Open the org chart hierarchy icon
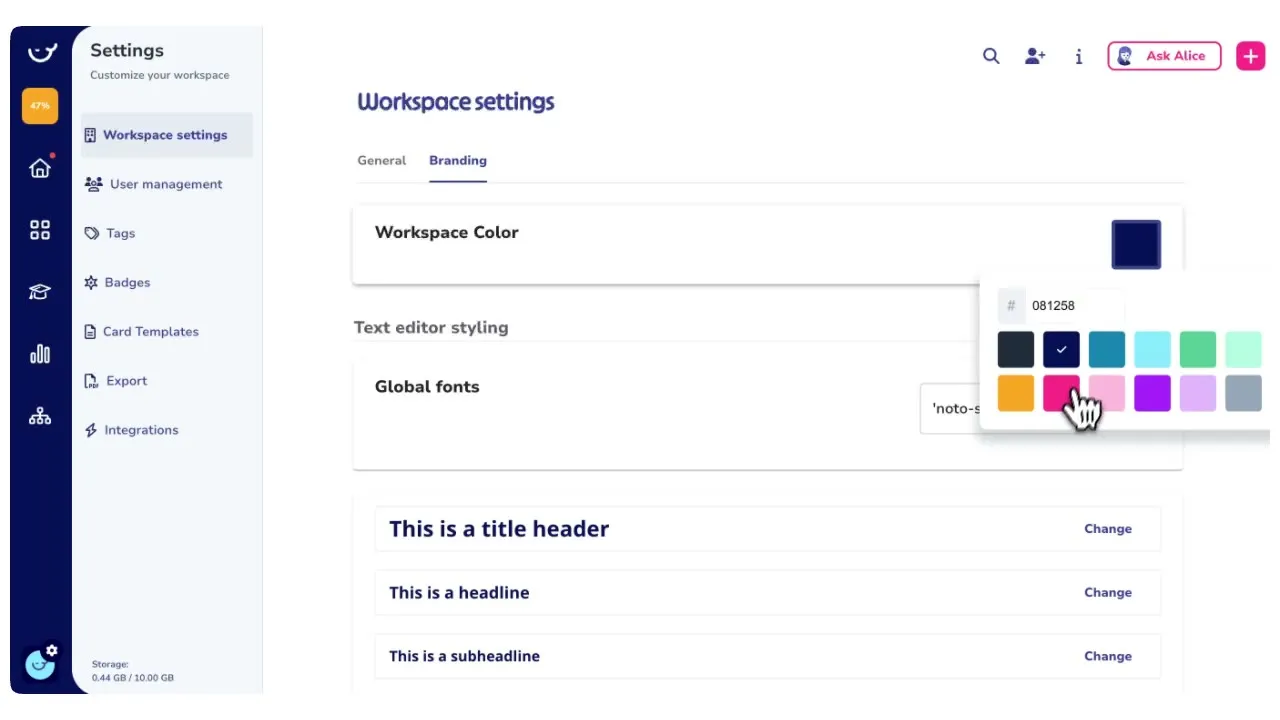This screenshot has height=720, width=1280. [x=40, y=416]
